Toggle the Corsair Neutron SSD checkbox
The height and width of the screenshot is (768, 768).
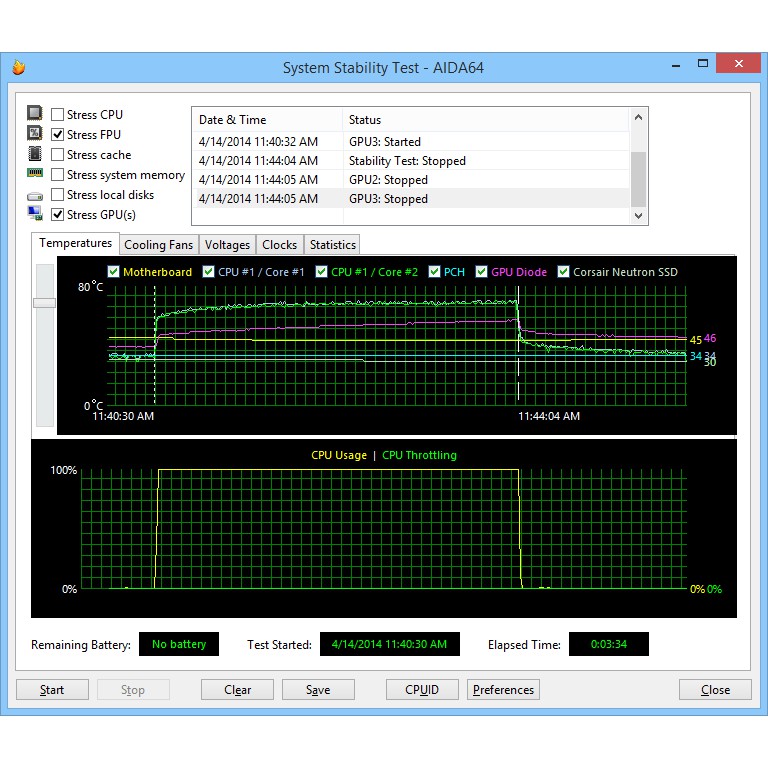(563, 272)
